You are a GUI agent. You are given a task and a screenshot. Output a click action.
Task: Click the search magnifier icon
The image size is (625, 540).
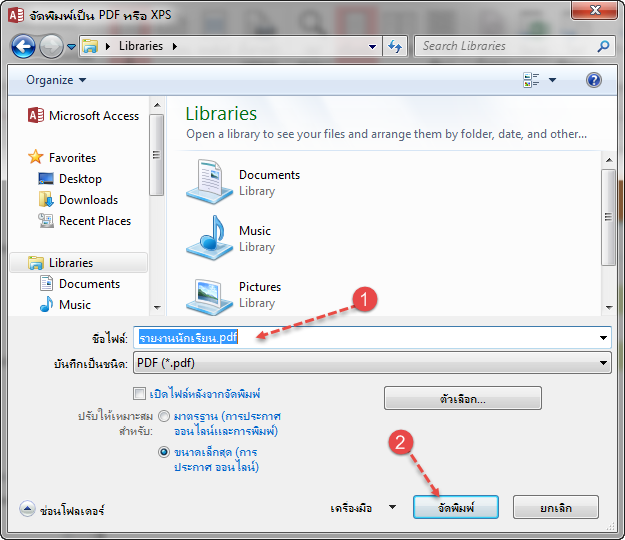(x=603, y=46)
